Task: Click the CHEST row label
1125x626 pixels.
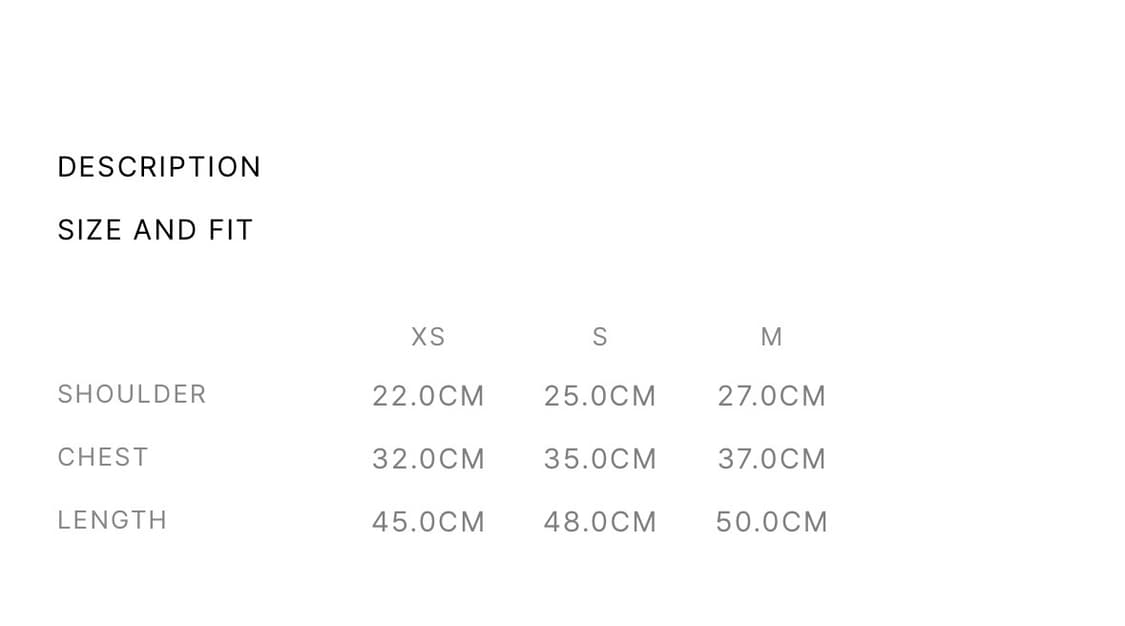Action: (103, 457)
